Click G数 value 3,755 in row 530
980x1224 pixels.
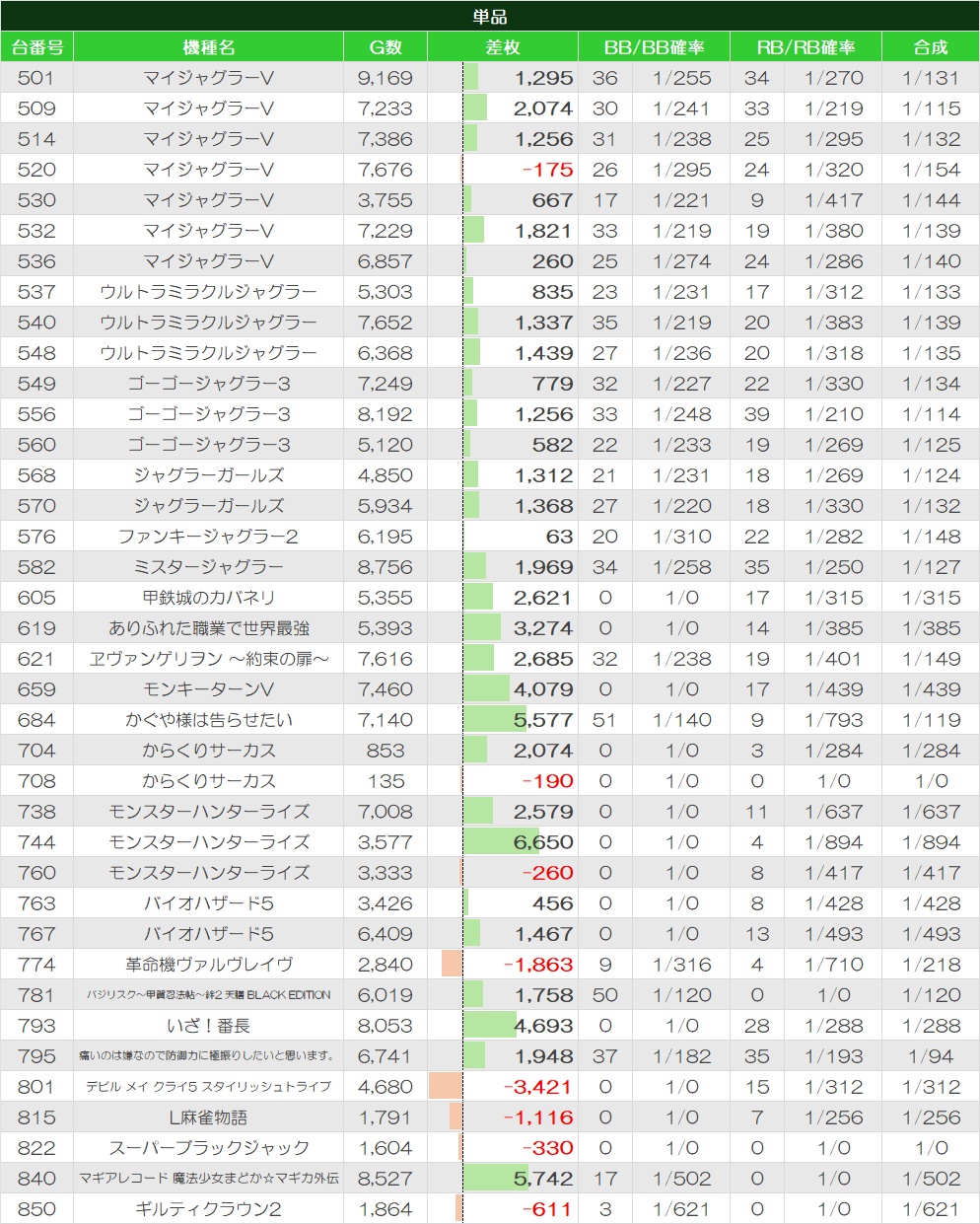385,200
